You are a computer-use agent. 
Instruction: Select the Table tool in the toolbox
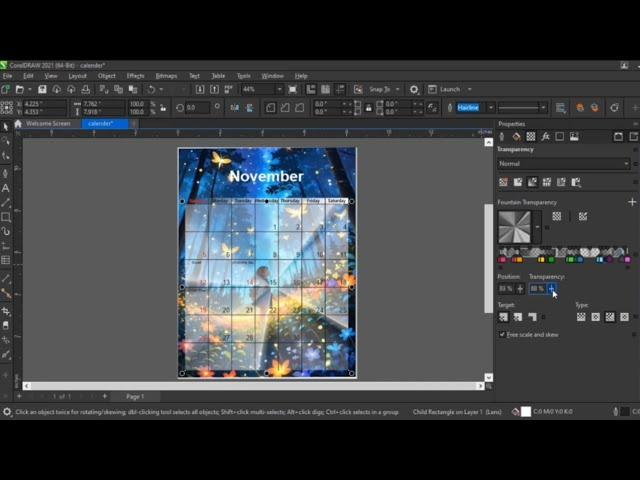click(x=6, y=260)
